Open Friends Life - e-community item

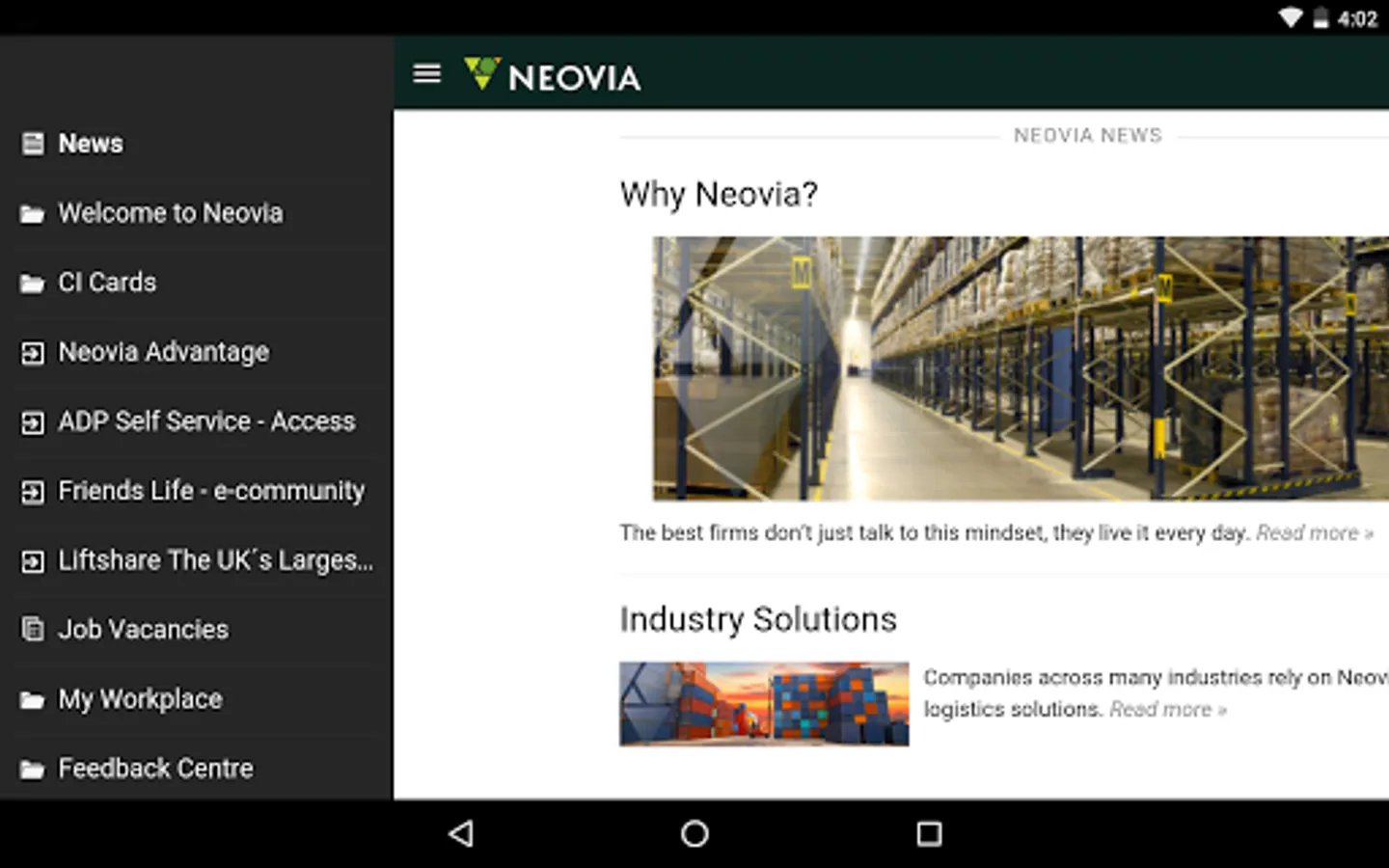[x=196, y=491]
